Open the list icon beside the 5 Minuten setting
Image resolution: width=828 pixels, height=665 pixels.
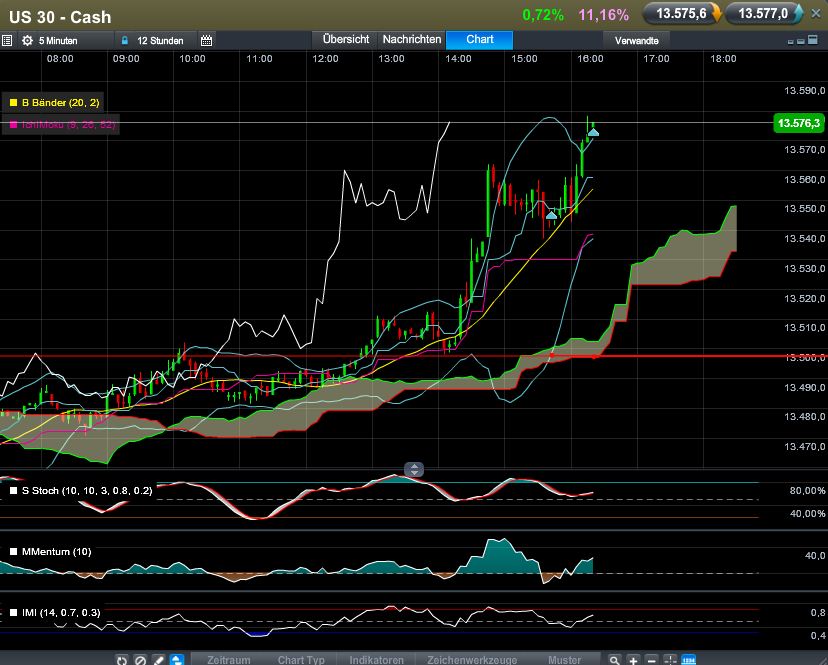(7, 40)
